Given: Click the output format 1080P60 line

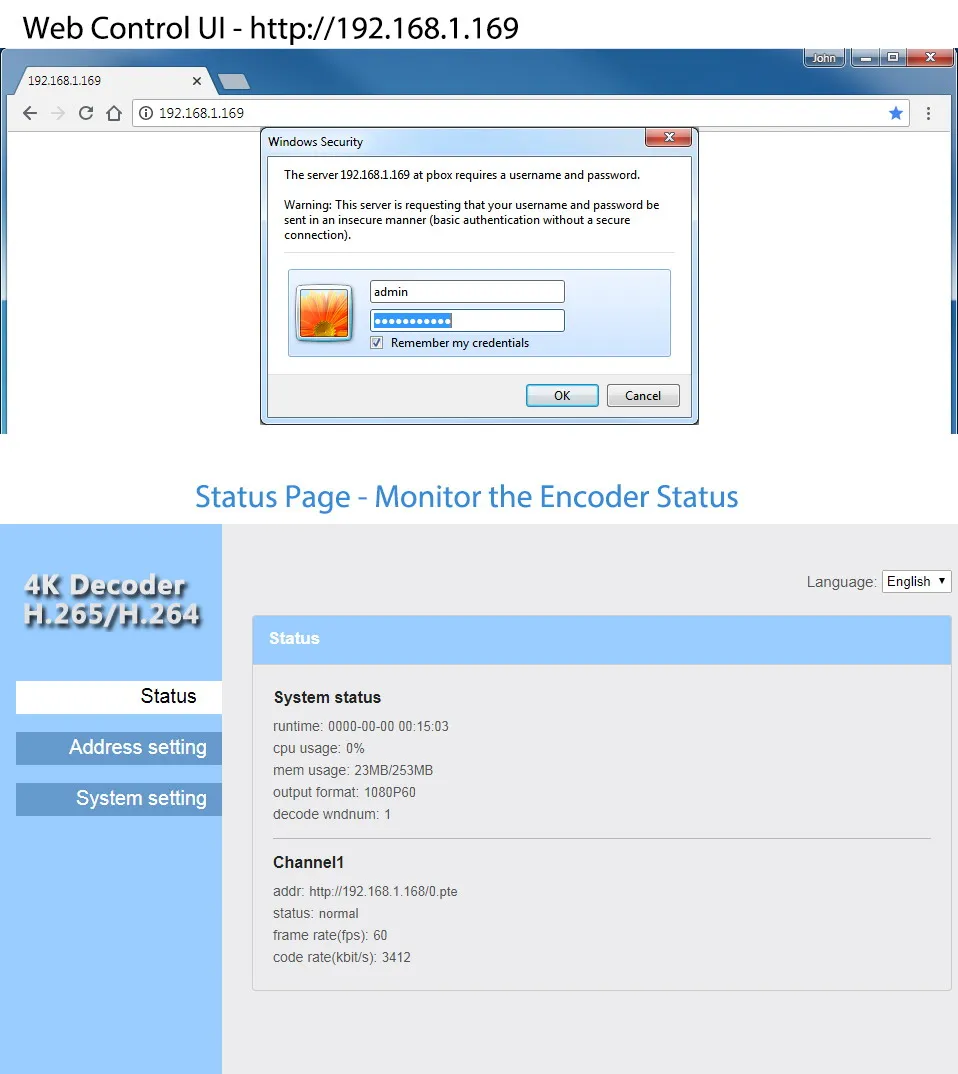Looking at the screenshot, I should tap(344, 792).
